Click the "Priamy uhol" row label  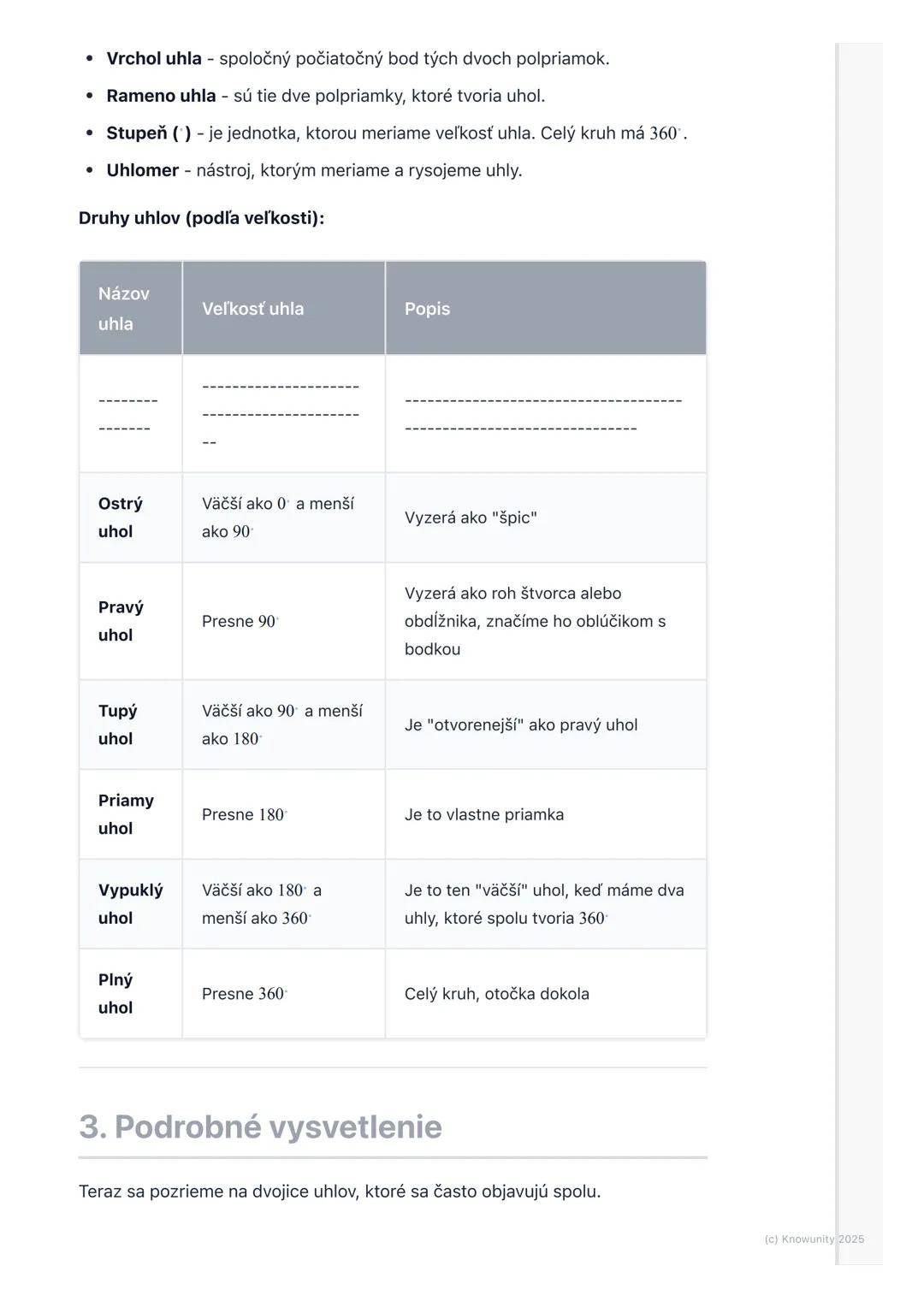click(x=126, y=814)
